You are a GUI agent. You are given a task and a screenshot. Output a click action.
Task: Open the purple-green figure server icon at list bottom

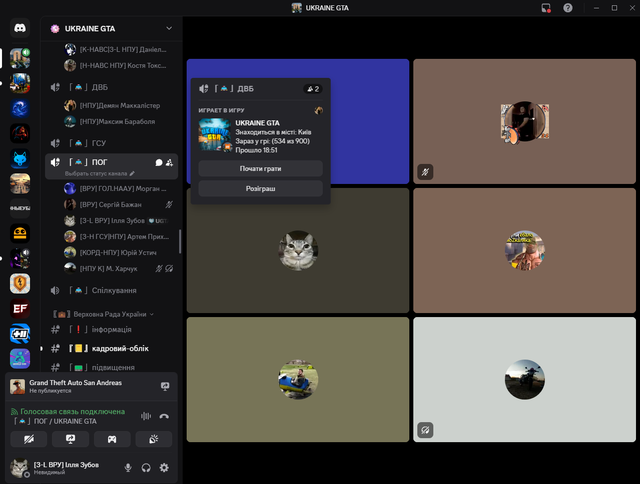(x=20, y=359)
